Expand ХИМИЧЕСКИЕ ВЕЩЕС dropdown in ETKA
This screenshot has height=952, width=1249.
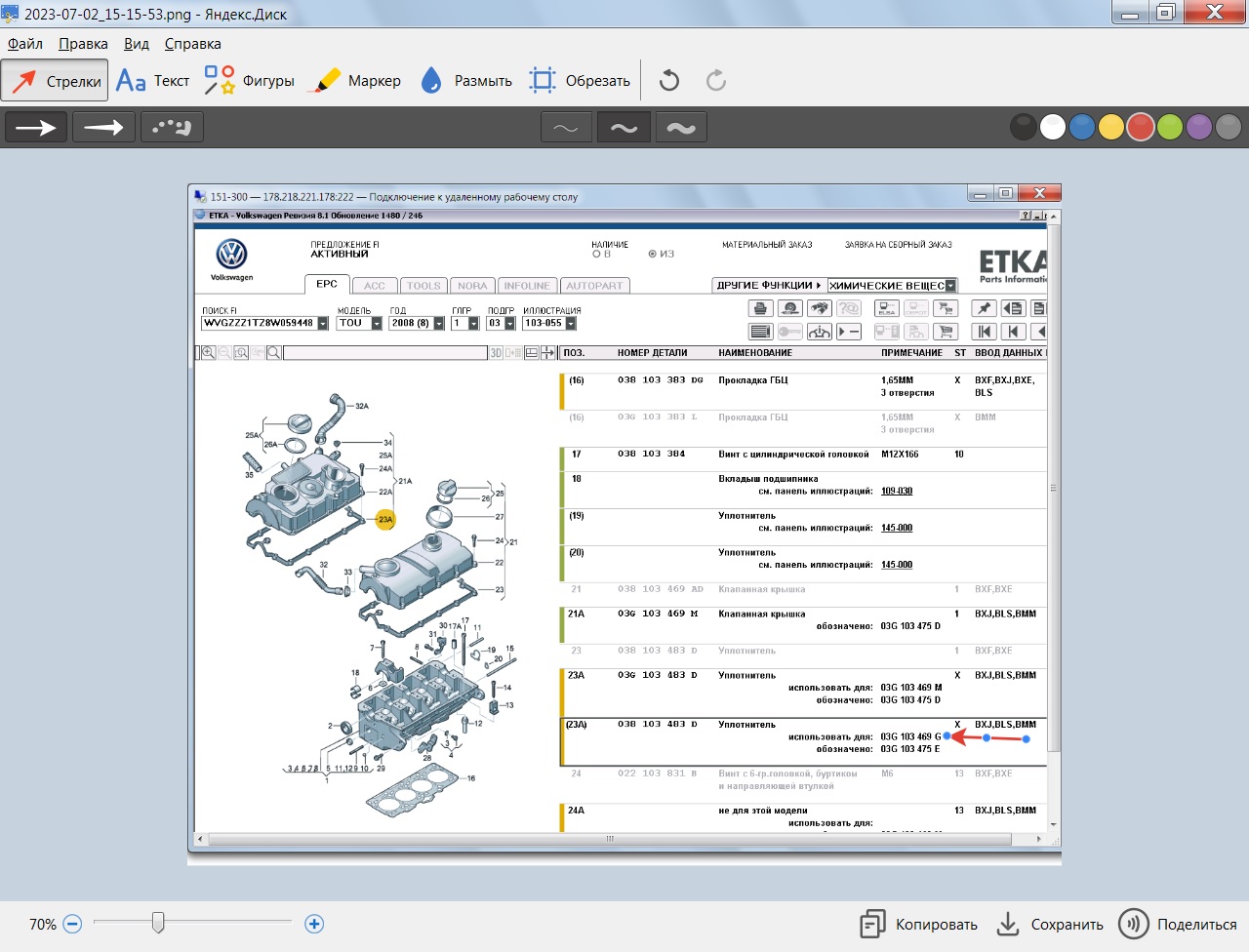tap(951, 286)
